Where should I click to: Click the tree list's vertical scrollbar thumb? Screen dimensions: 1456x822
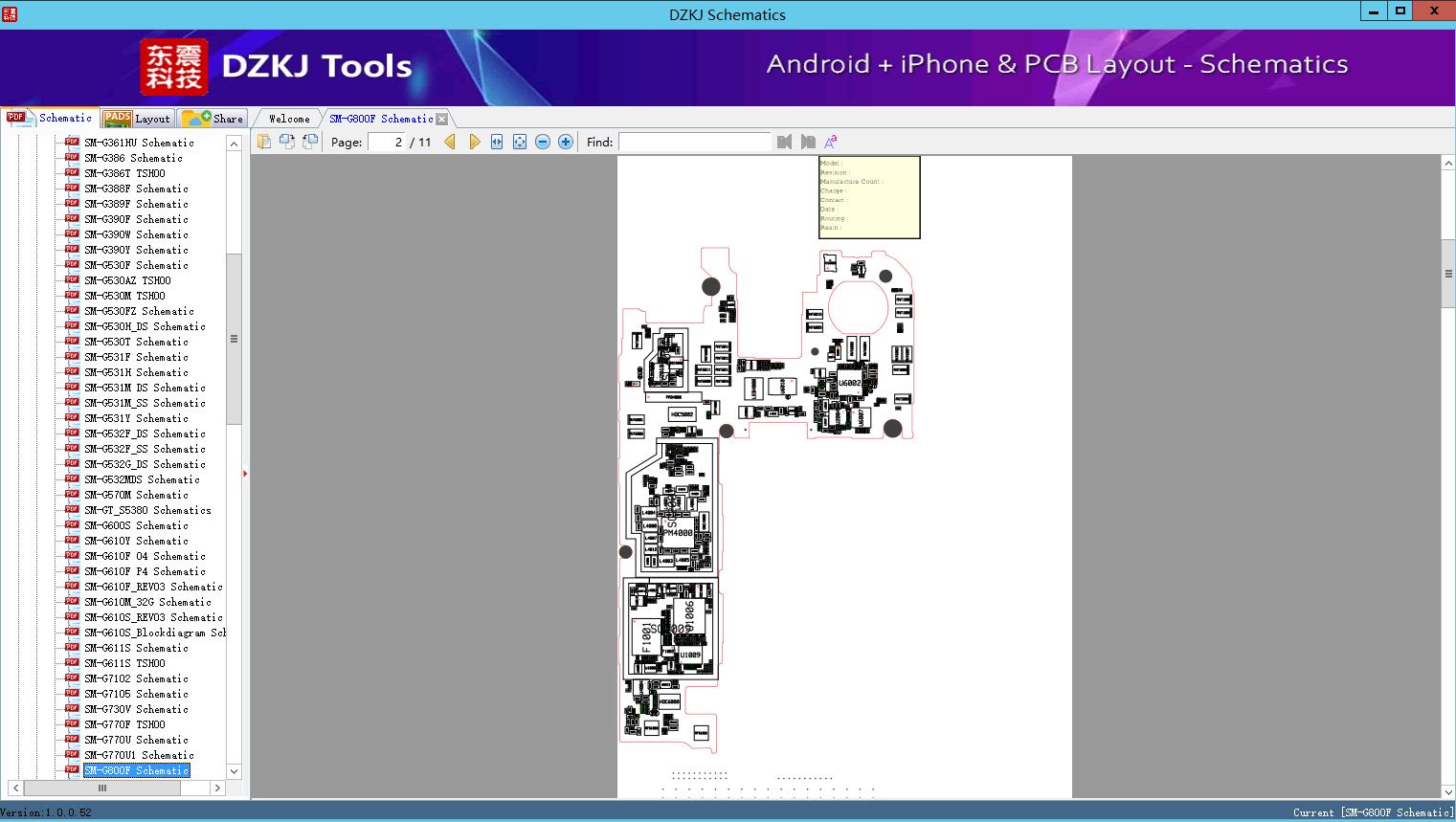pos(234,339)
